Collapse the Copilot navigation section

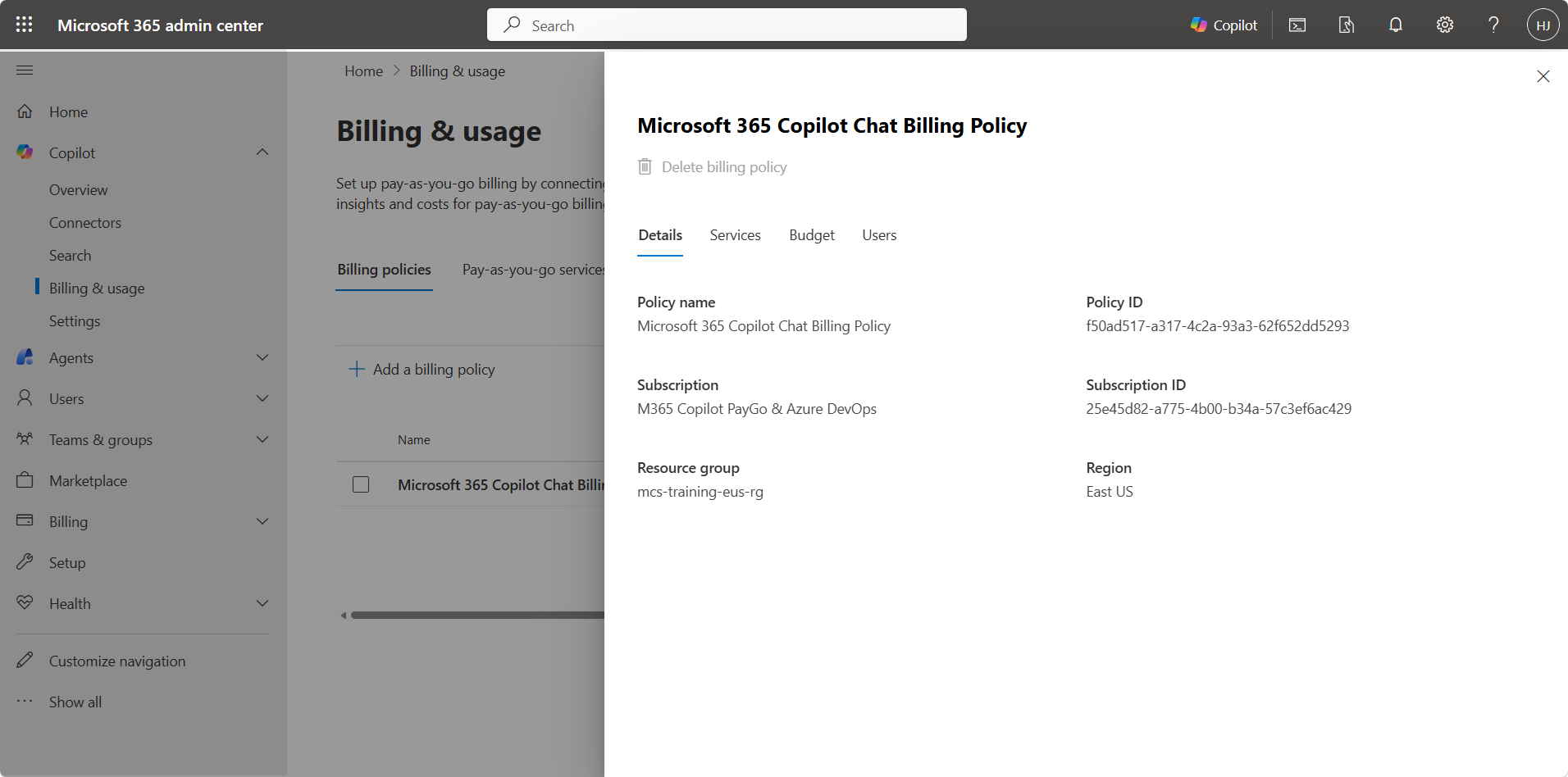point(262,152)
